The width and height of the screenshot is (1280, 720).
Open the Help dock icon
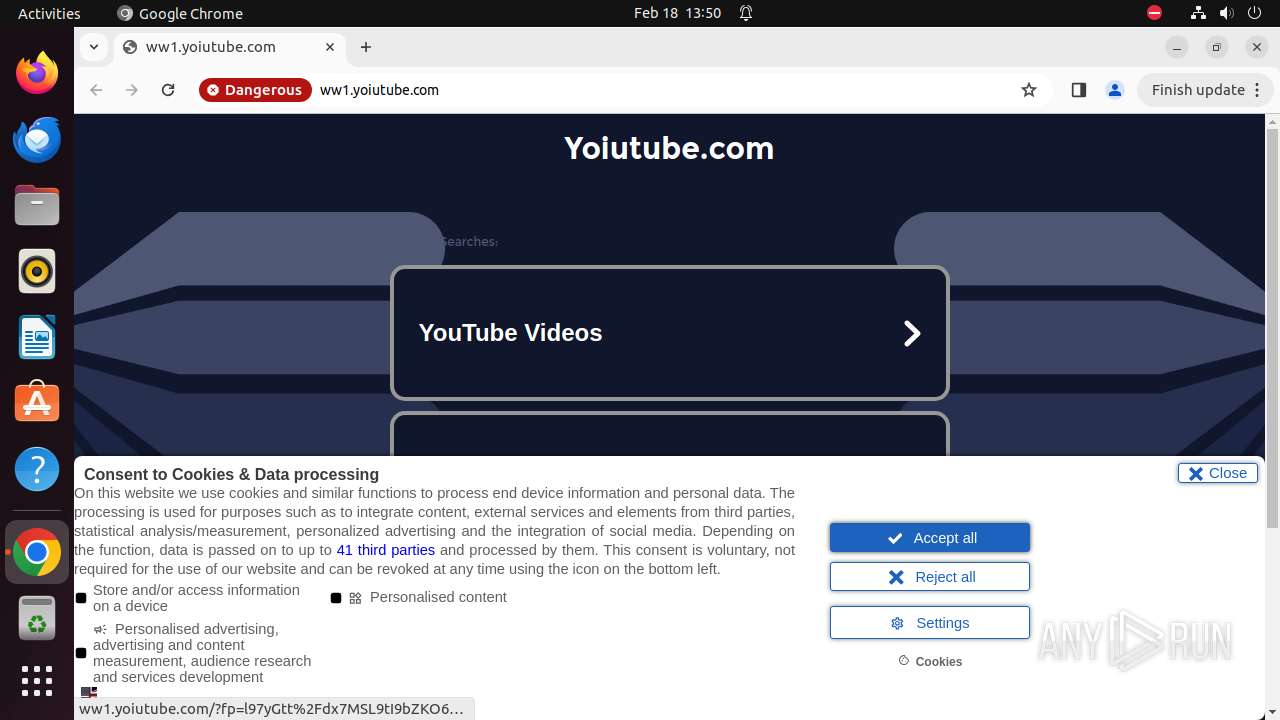pyautogui.click(x=37, y=469)
